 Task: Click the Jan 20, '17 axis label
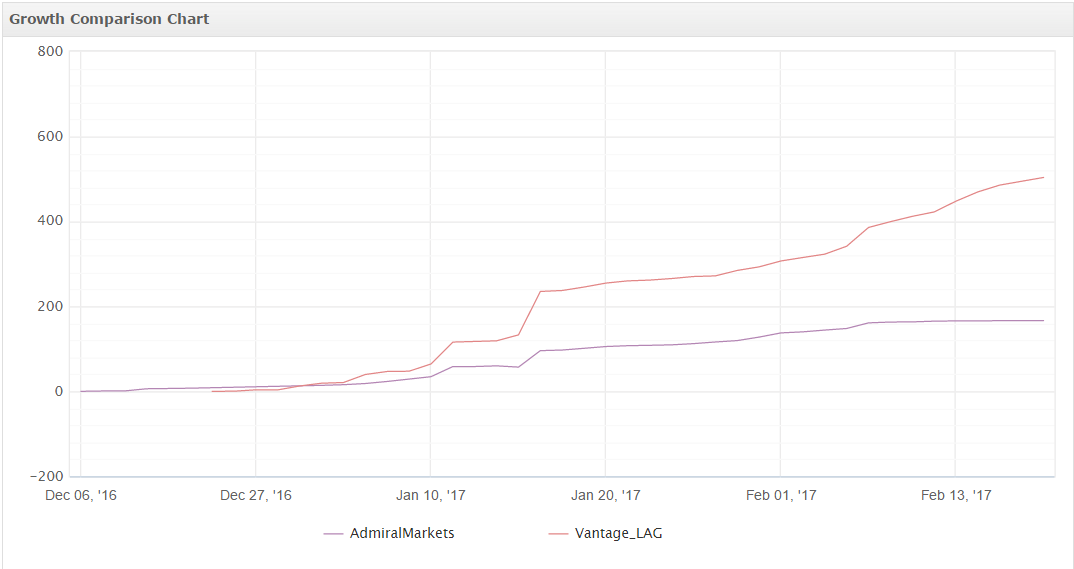click(x=605, y=495)
